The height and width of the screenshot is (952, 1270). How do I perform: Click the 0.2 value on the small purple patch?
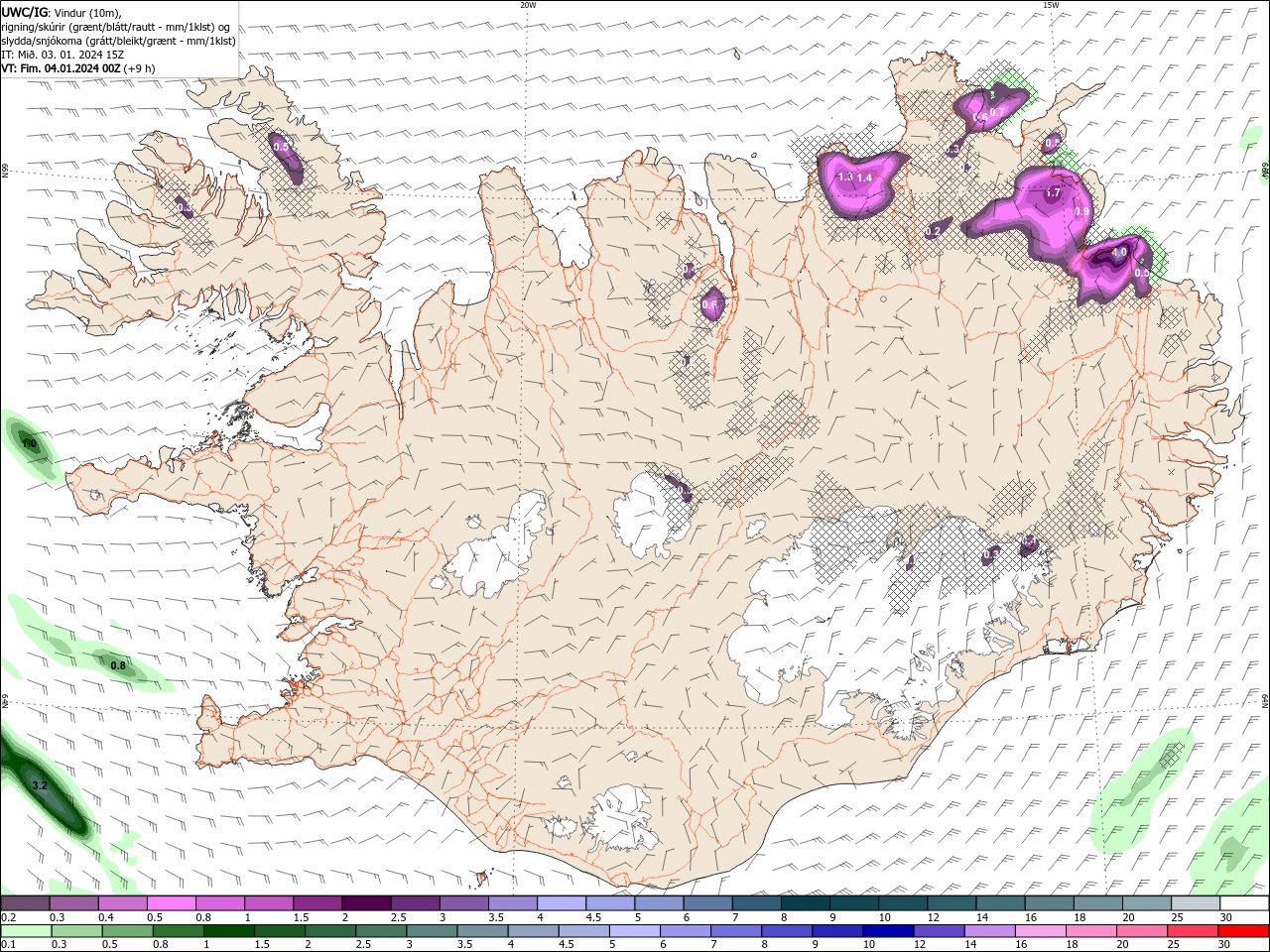[933, 232]
